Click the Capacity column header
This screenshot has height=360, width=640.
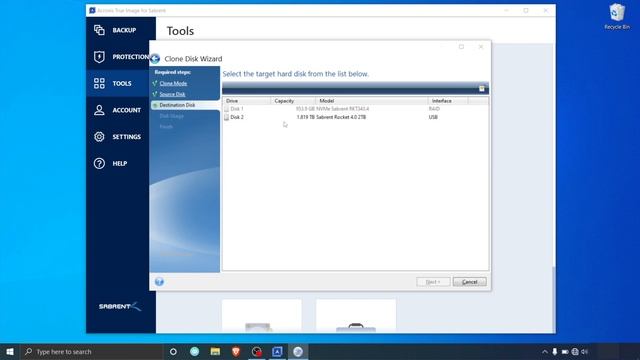(x=293, y=101)
